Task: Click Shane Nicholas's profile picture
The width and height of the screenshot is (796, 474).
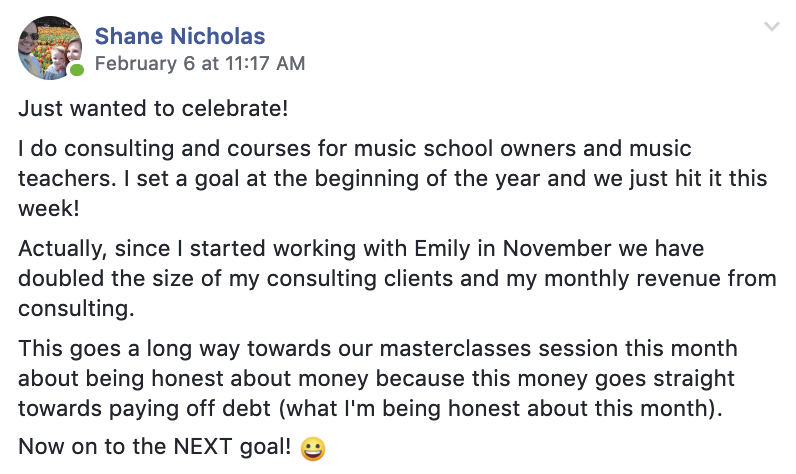Action: coord(49,47)
